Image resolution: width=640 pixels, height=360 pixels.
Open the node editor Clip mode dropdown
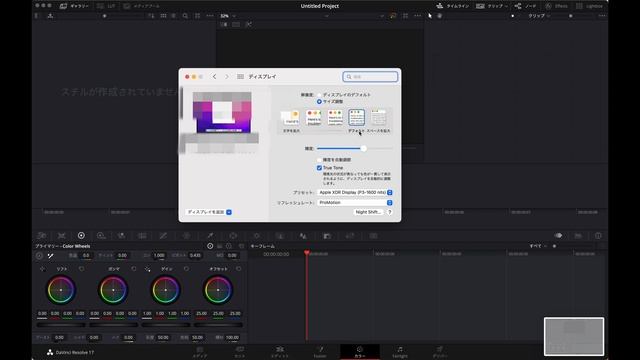click(x=539, y=16)
